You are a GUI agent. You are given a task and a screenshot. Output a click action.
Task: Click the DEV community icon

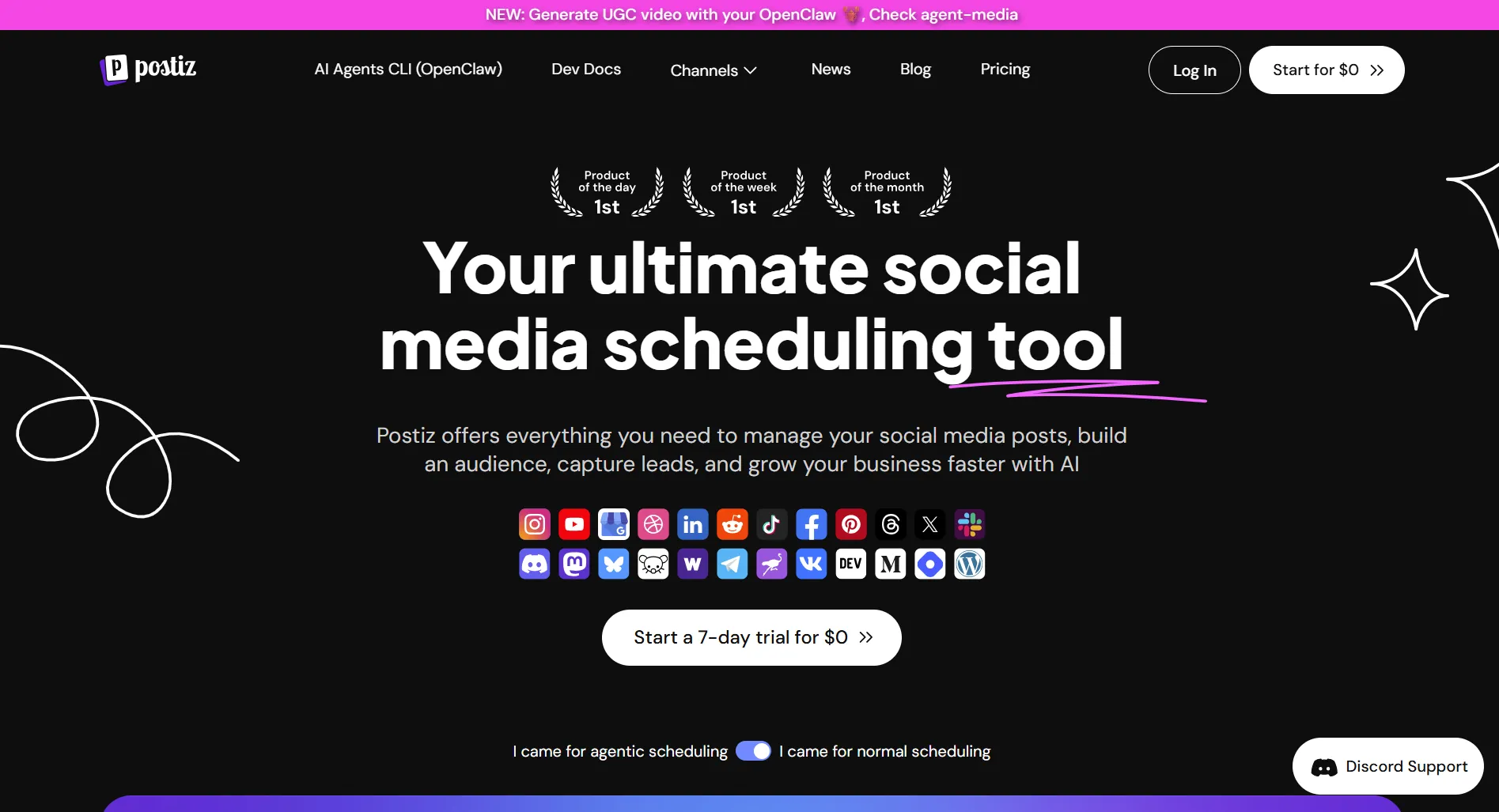pos(851,564)
